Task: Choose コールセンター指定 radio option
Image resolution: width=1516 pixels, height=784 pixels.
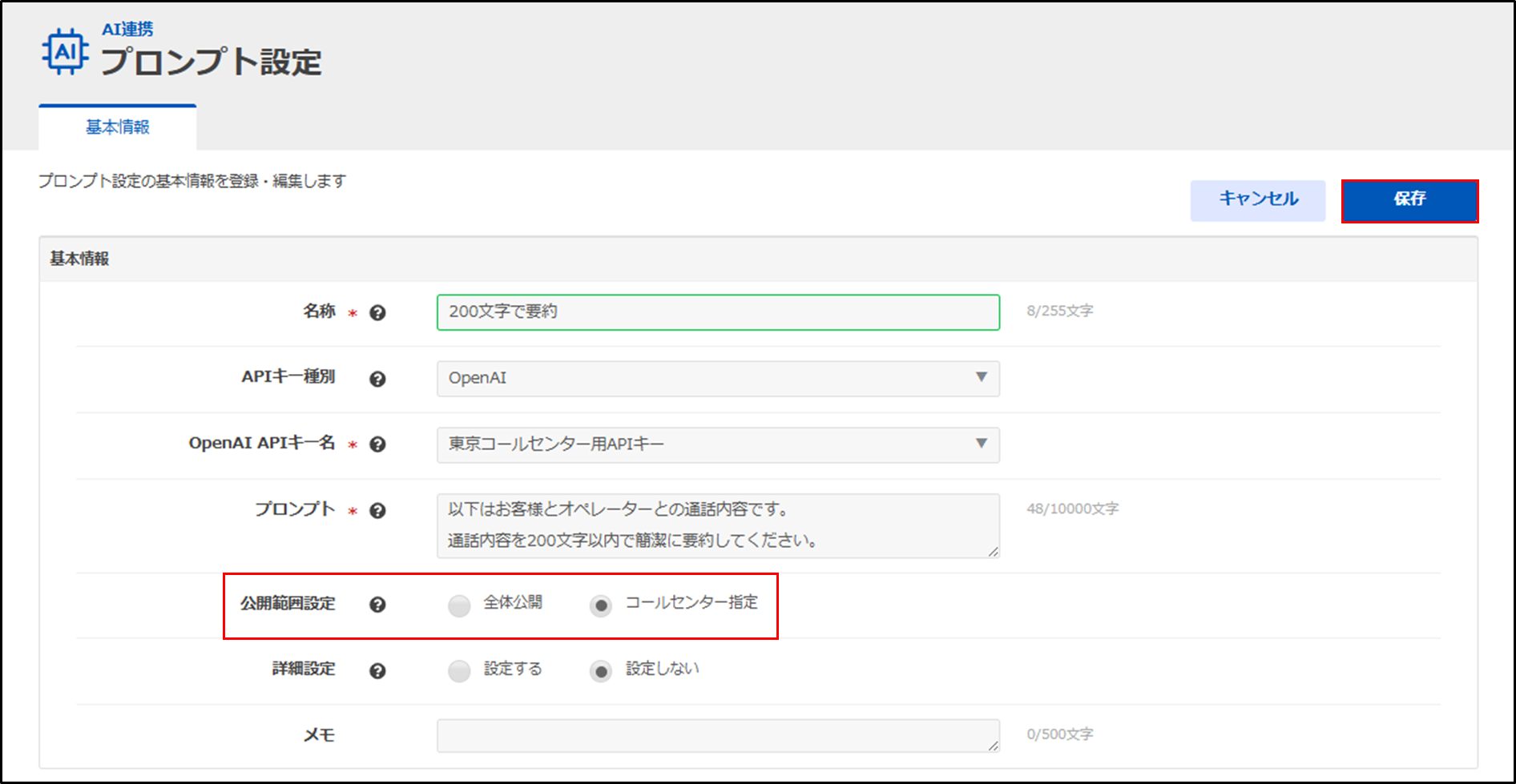Action: pos(601,605)
